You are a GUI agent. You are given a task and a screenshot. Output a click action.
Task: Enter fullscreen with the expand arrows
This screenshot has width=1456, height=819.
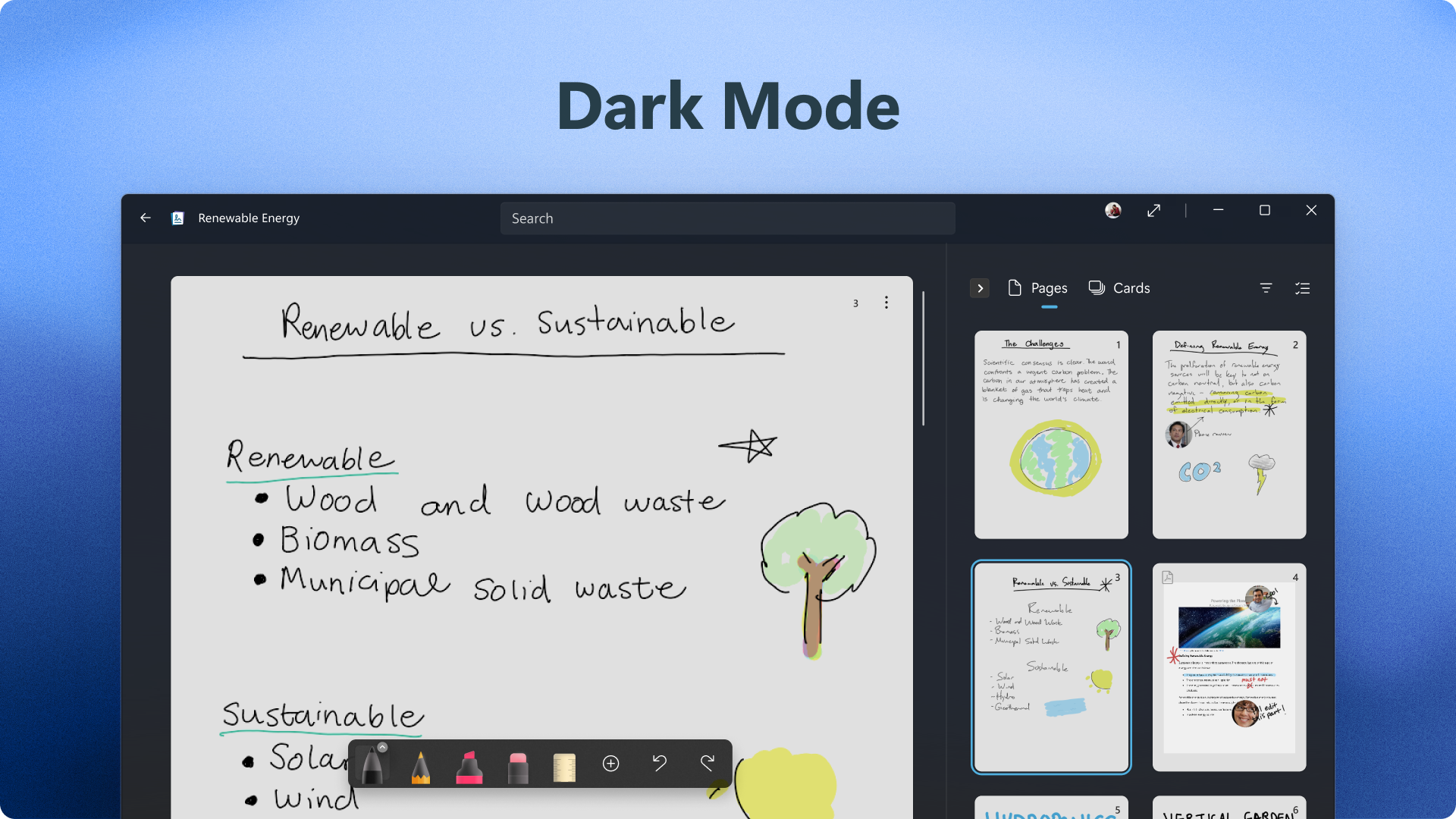tap(1153, 210)
